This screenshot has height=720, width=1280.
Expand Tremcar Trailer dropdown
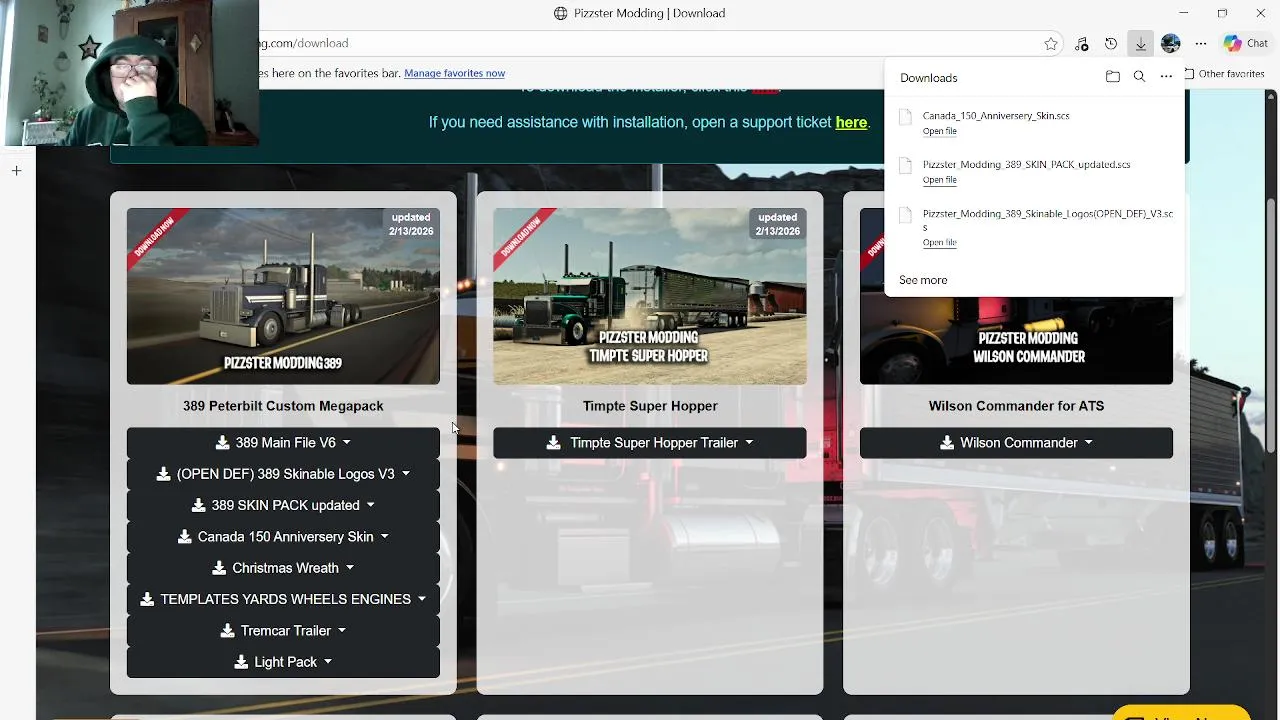(283, 631)
